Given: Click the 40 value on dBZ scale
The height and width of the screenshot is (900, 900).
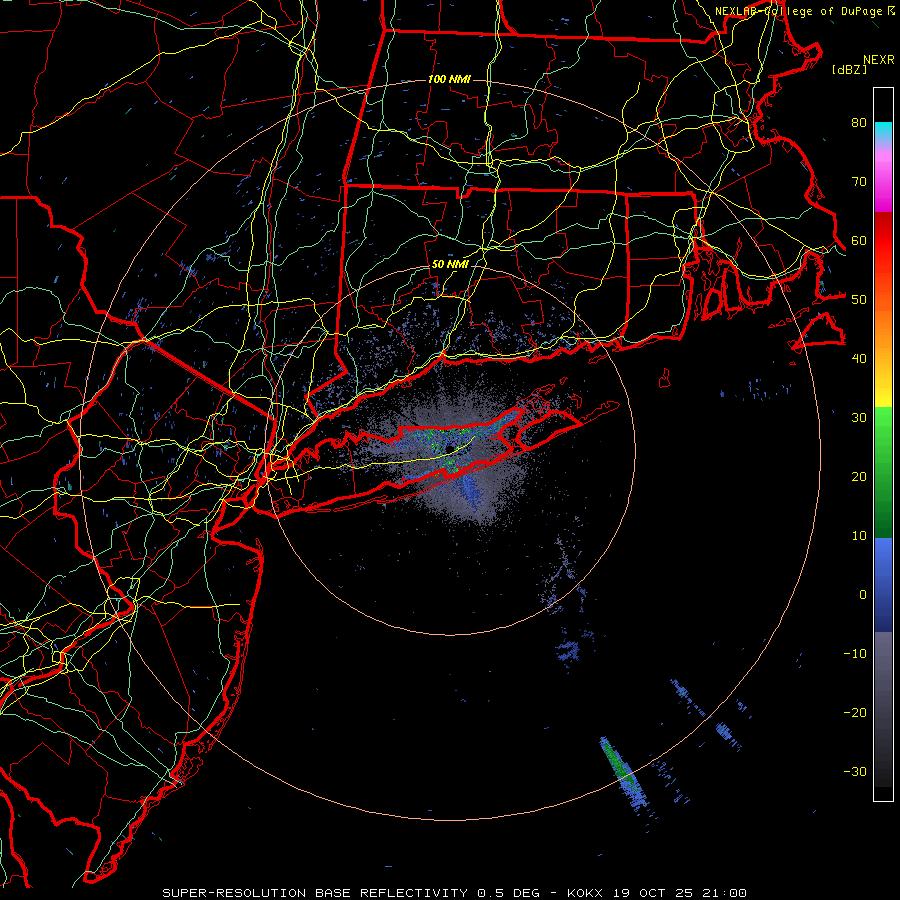Looking at the screenshot, I should tap(859, 359).
